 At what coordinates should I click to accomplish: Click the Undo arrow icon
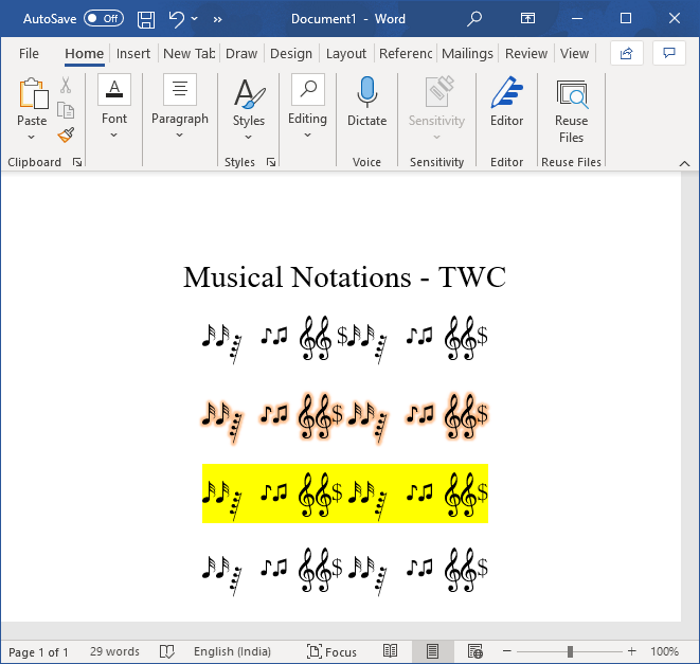[x=176, y=19]
